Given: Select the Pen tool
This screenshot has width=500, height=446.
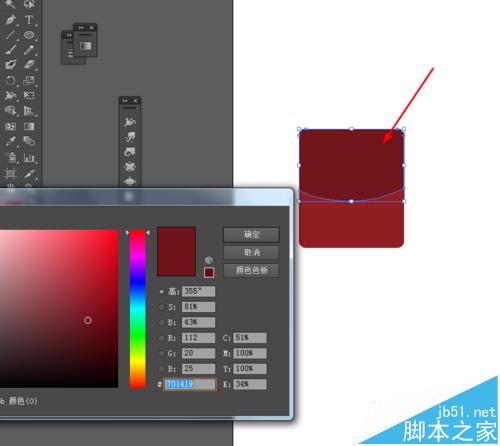Looking at the screenshot, I should click(10, 20).
